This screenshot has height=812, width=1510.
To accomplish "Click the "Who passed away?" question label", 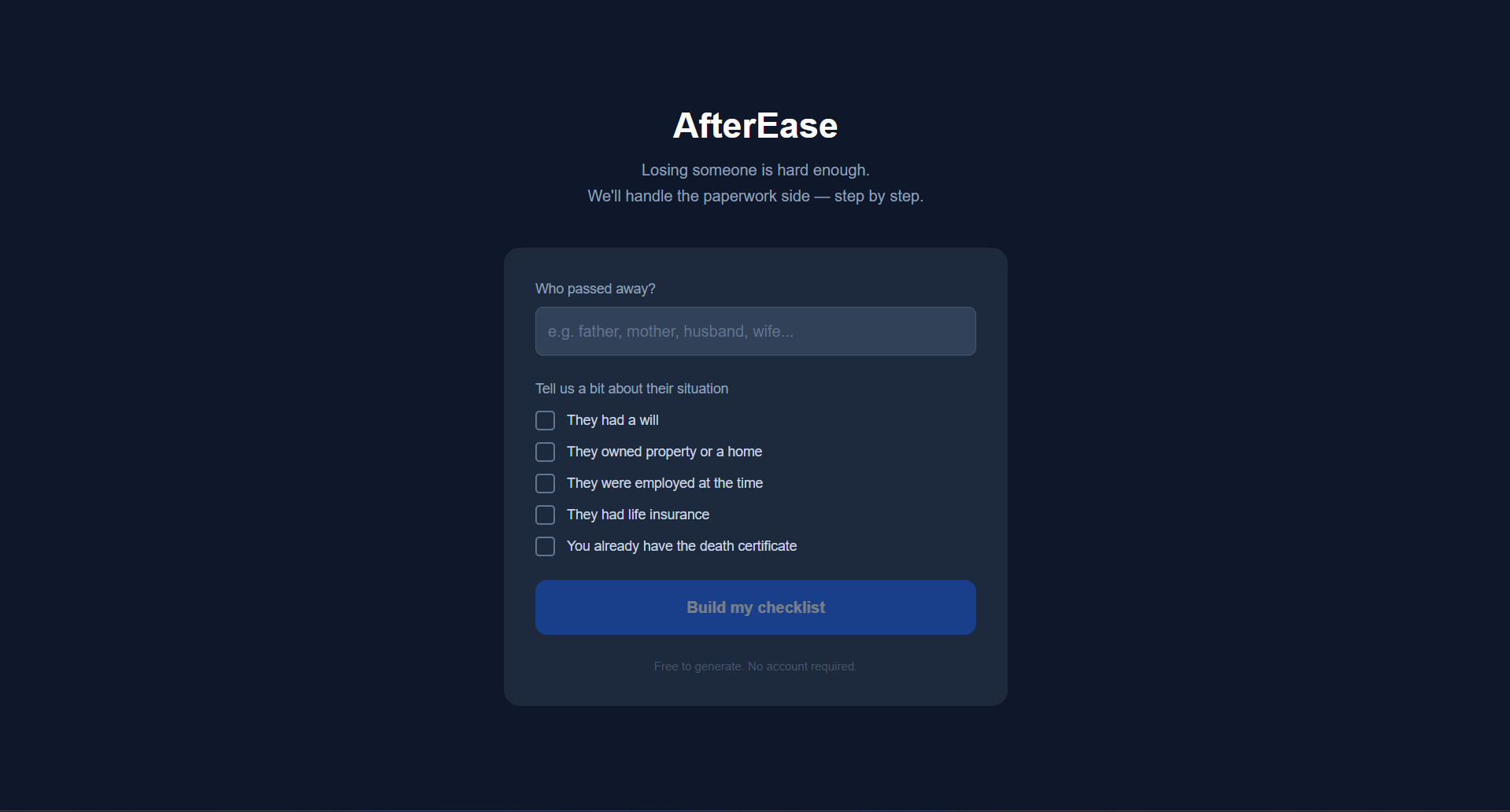I will (595, 289).
